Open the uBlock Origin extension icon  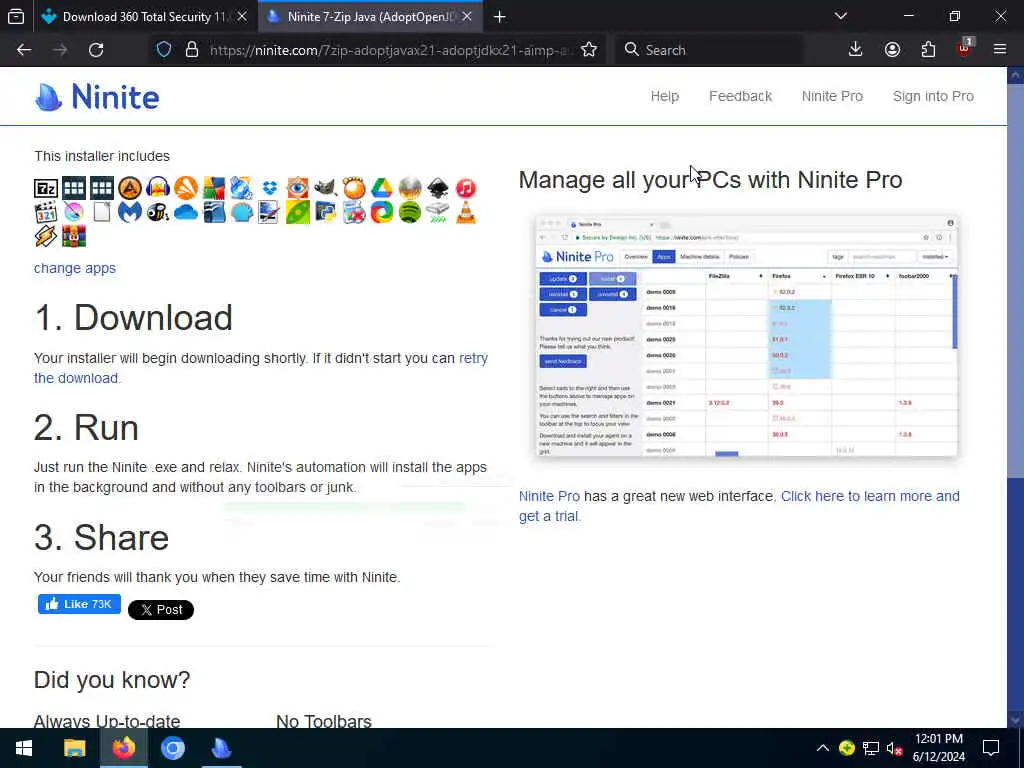tap(965, 48)
